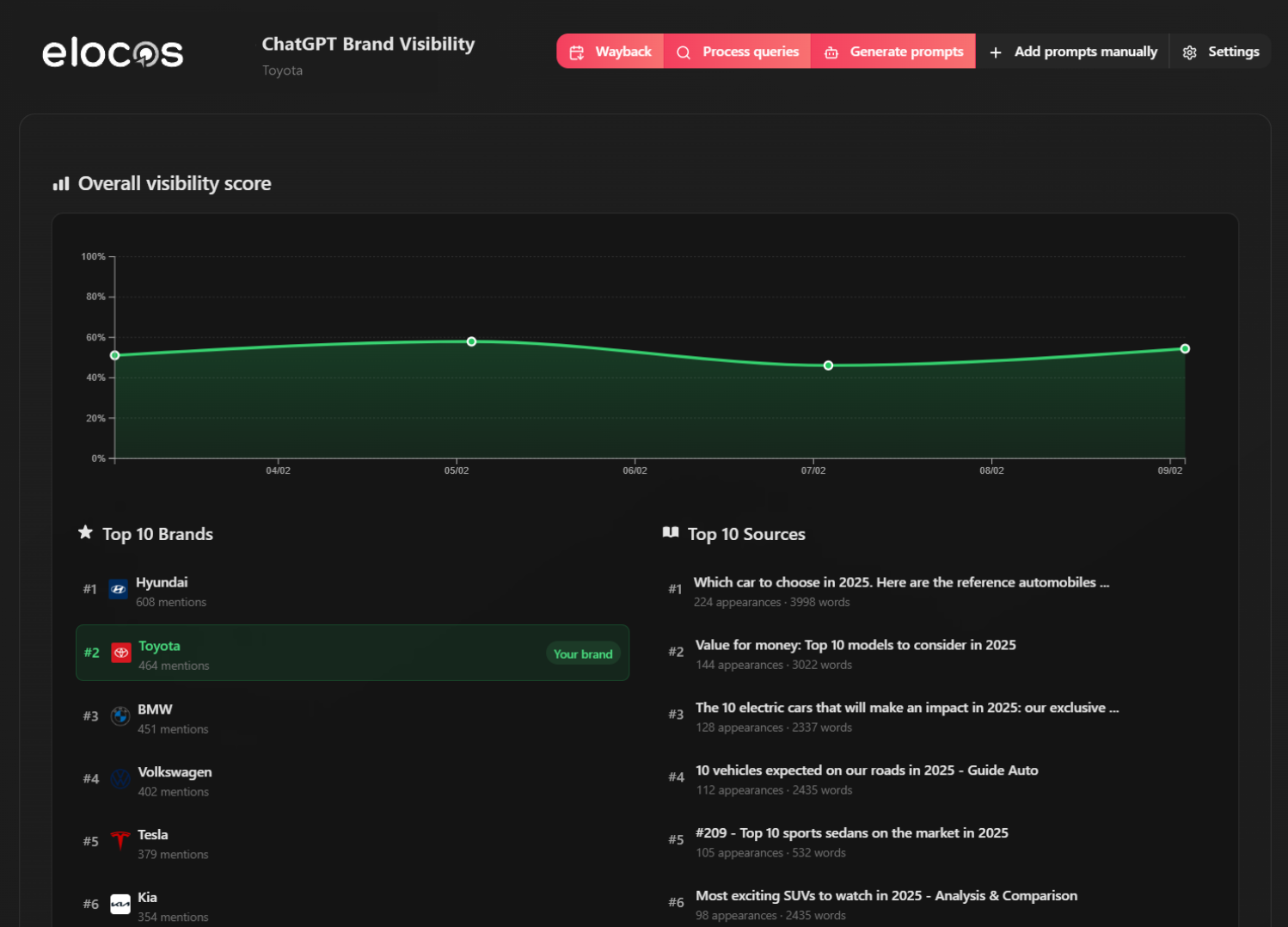Click the Overall visibility score heading
The height and width of the screenshot is (927, 1288).
[175, 183]
